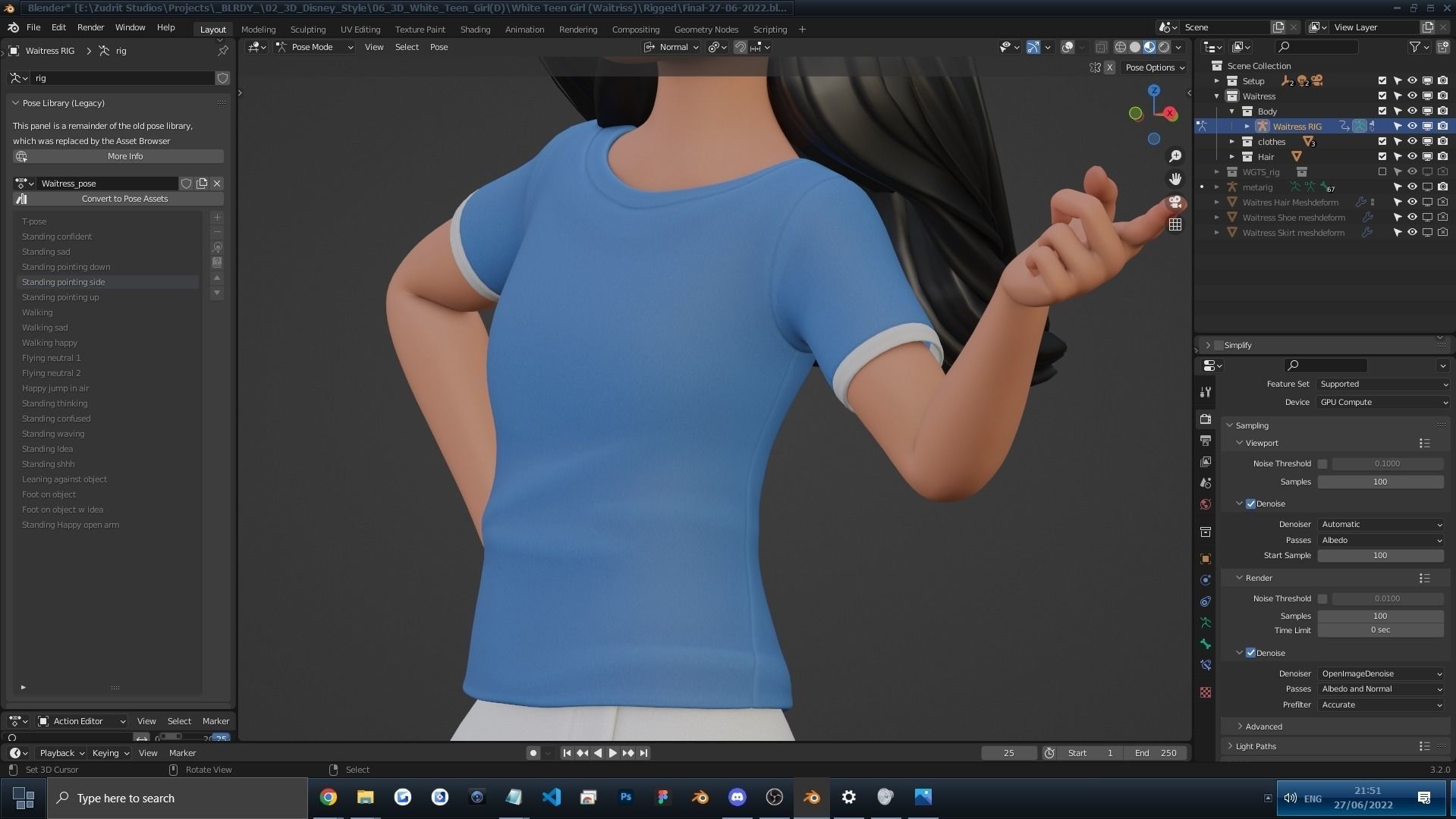The image size is (1456, 819).
Task: Open the Pose menu in the viewport header
Action: tap(439, 47)
